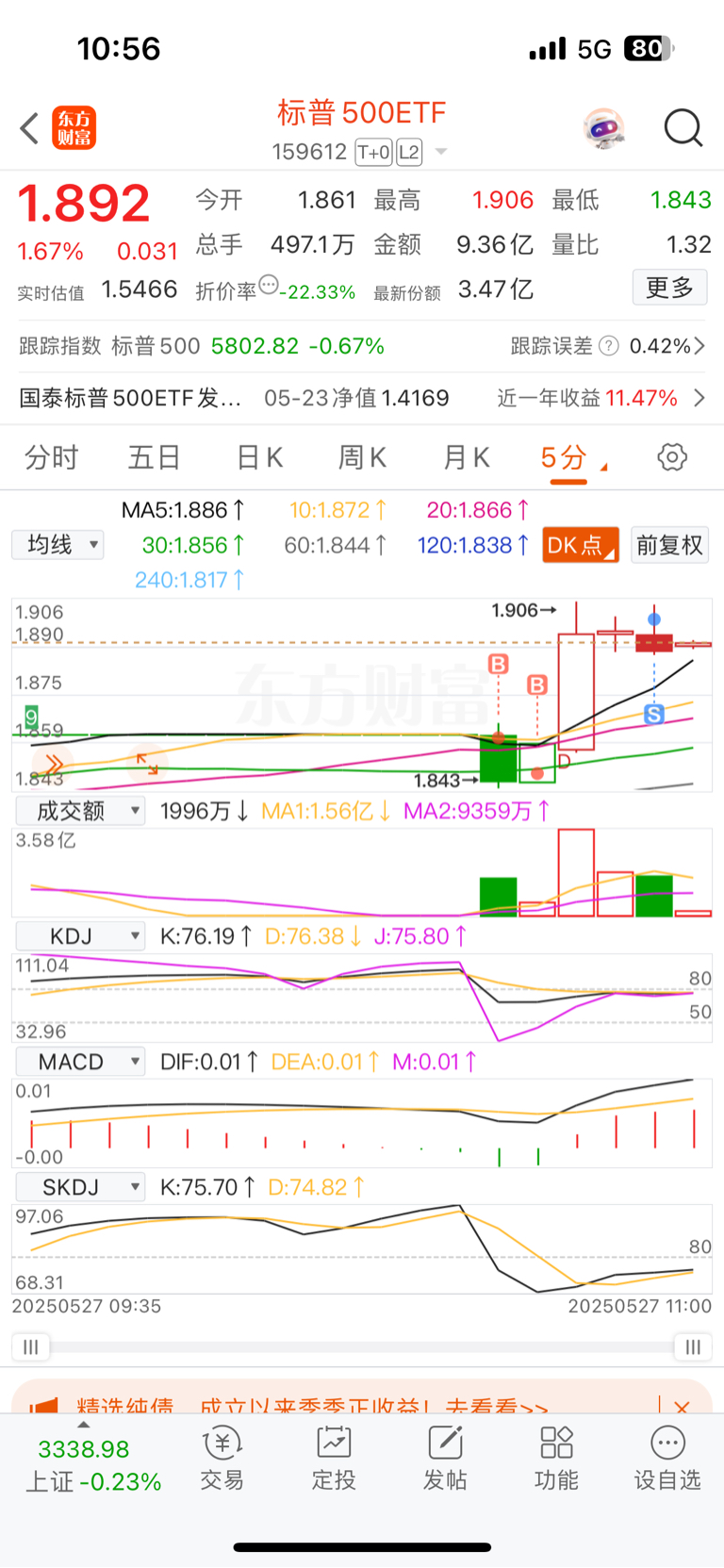
Task: Expand the stock title dropdown triangle
Action: (440, 152)
